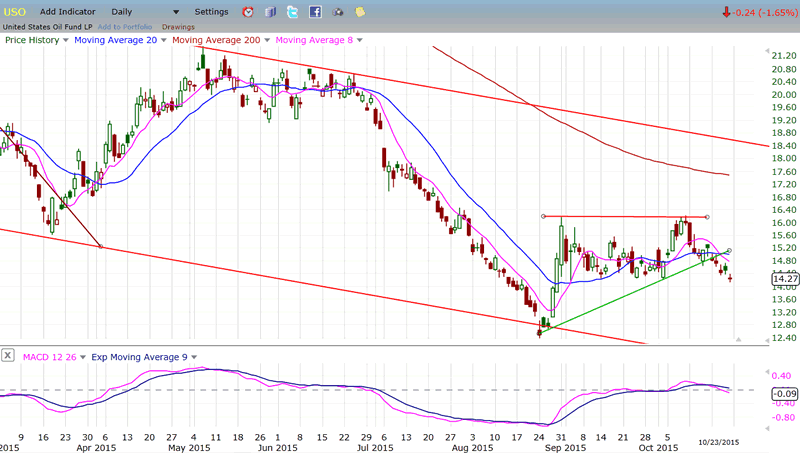This screenshot has height=453, width=800.
Task: Expand Moving Average 200 options
Action: pyautogui.click(x=267, y=40)
